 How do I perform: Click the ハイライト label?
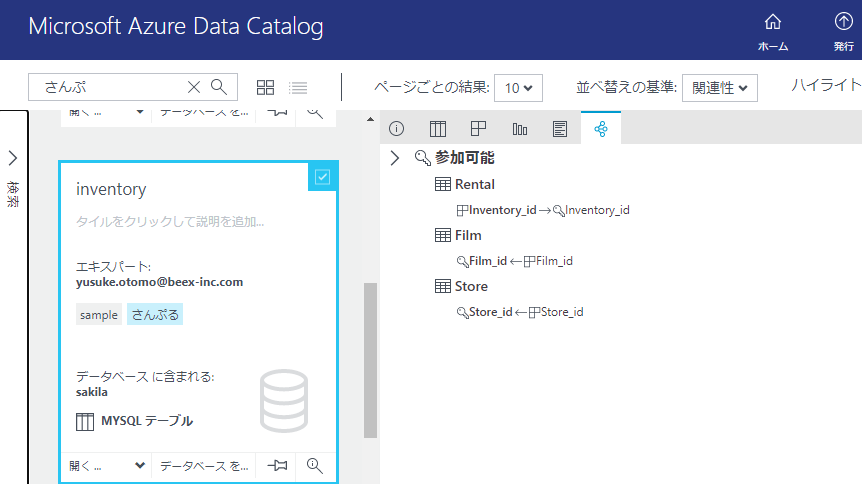[x=826, y=85]
